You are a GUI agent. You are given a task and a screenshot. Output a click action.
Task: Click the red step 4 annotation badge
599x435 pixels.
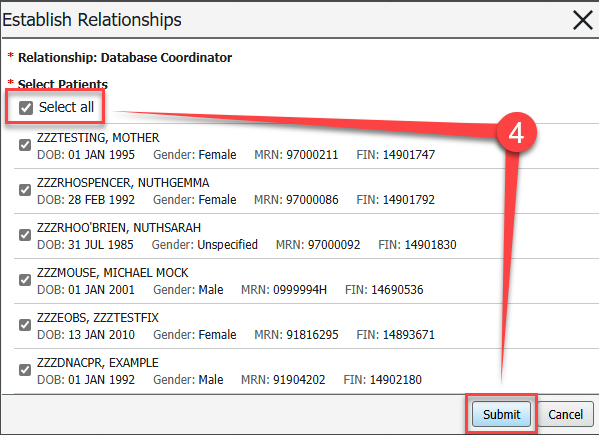point(516,133)
